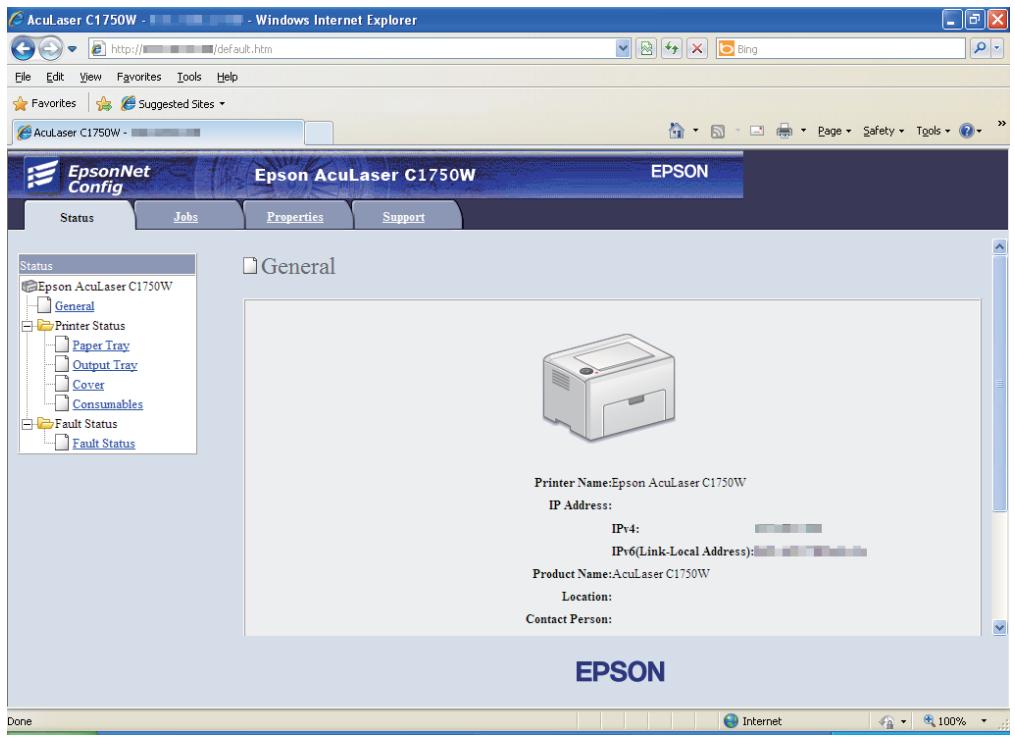Open the General link in Status tree
Screen dimensions: 1015x739
tap(74, 306)
